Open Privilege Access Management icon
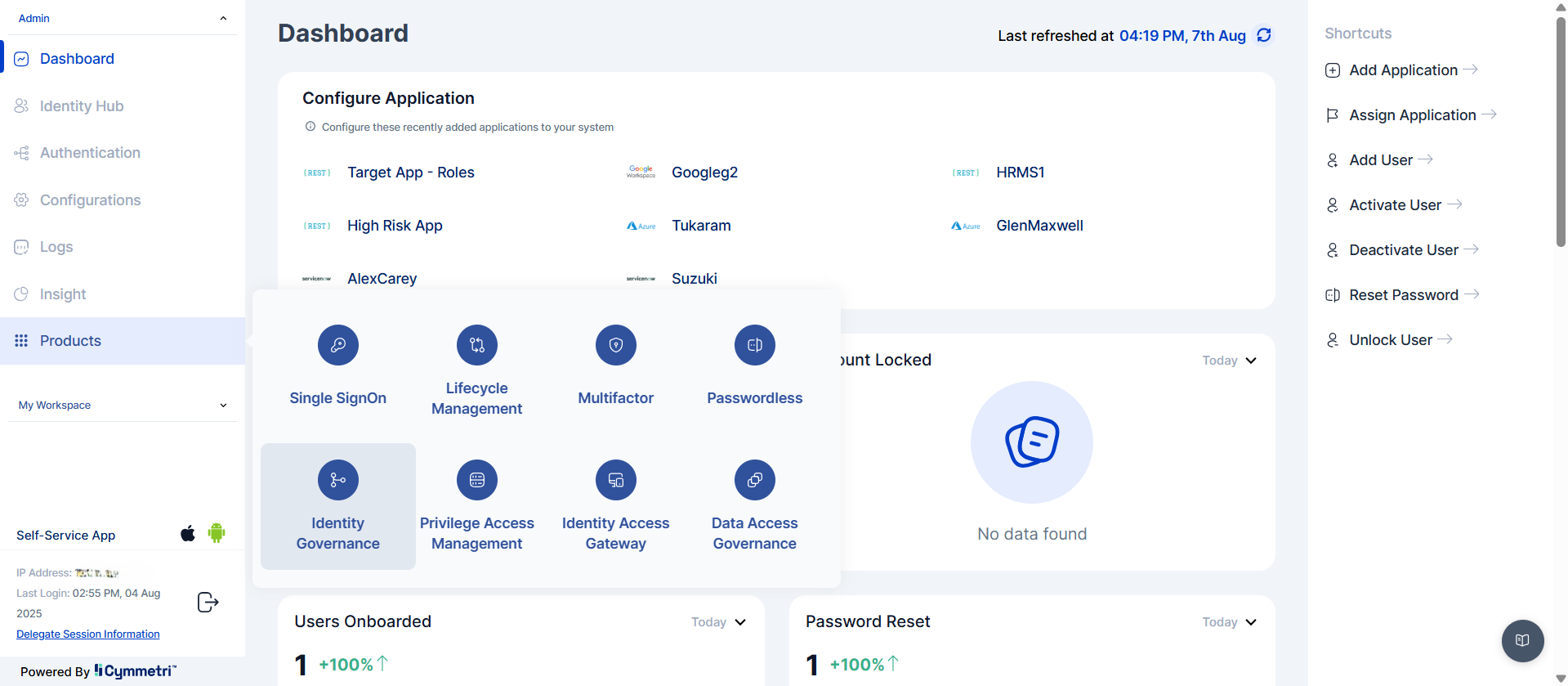The height and width of the screenshot is (686, 1568). (476, 480)
